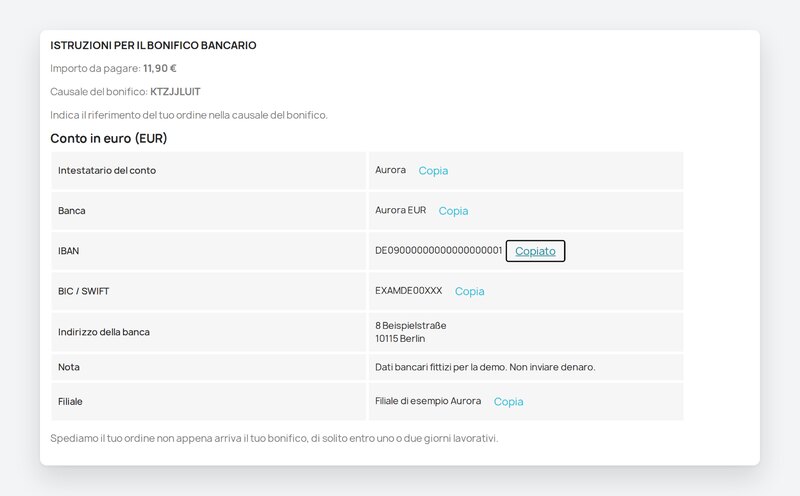
Task: Click the Aurora EUR bank value
Action: 401,210
